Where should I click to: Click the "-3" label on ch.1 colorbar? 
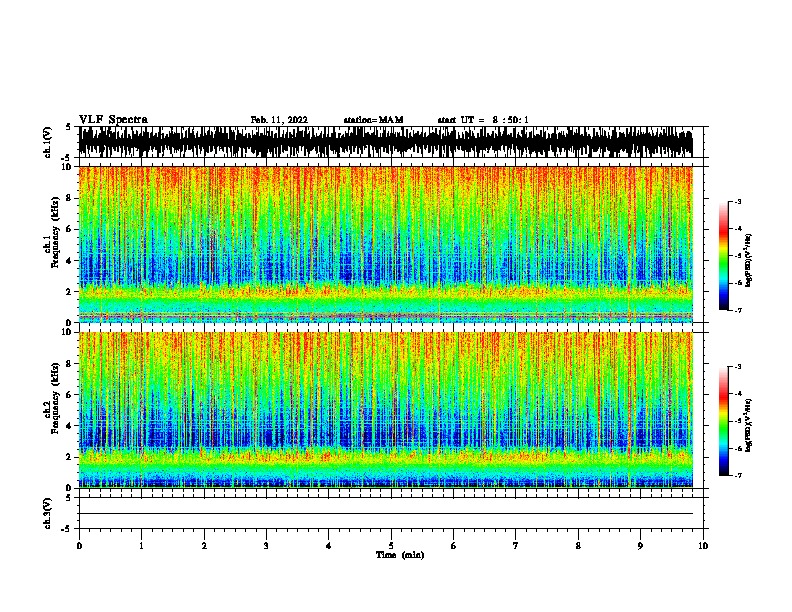click(737, 202)
